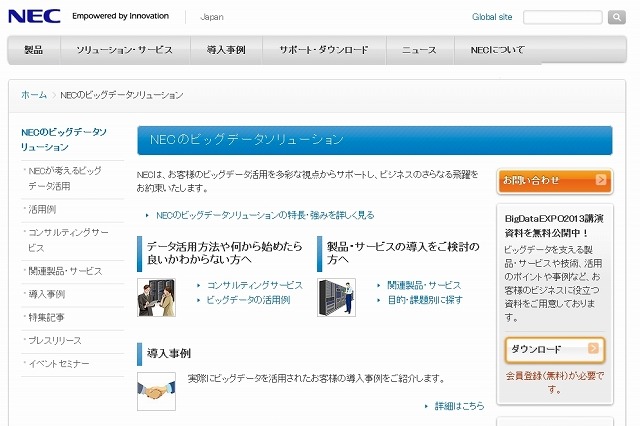Click the 導入事例 section heading

coord(169,353)
